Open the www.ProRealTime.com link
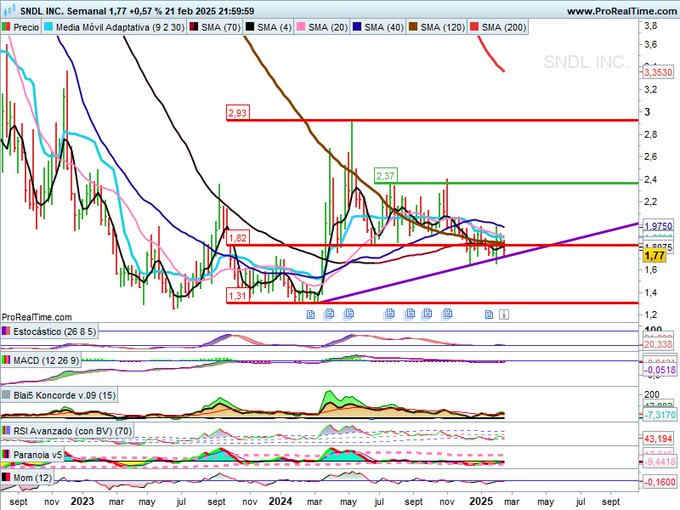The height and width of the screenshot is (510, 680). coord(622,11)
